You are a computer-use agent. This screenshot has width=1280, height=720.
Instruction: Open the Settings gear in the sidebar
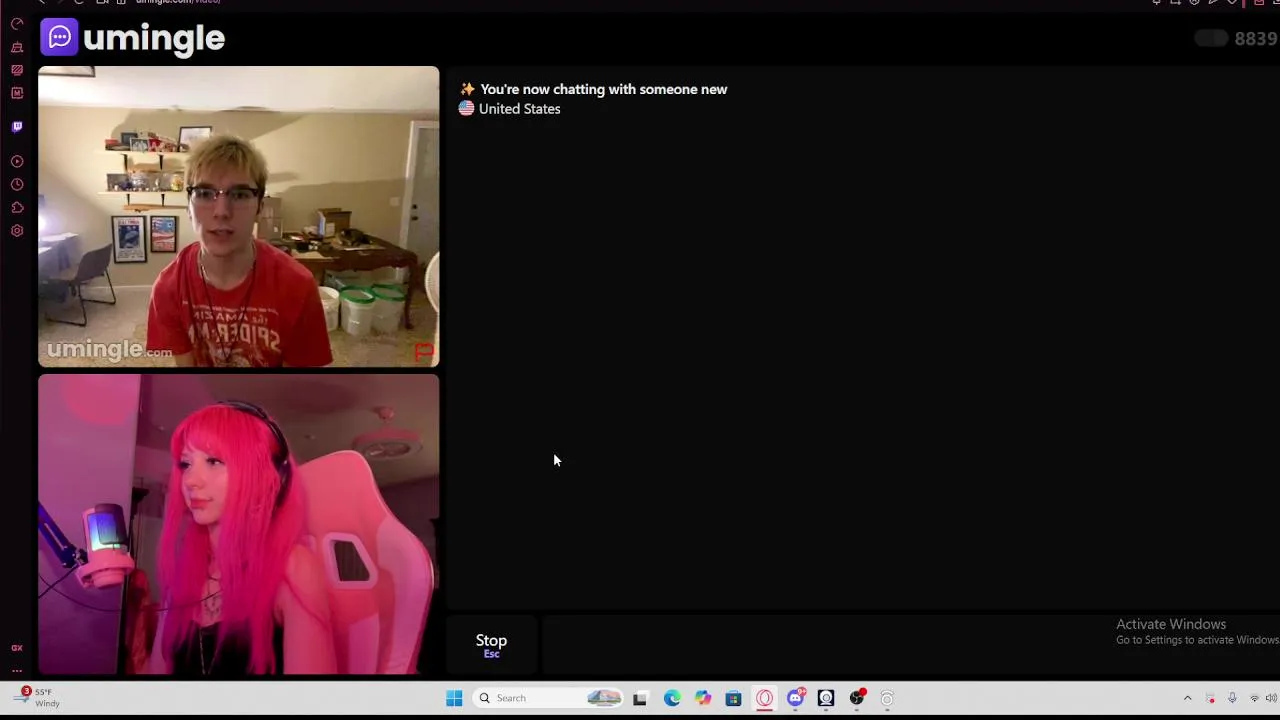click(17, 231)
